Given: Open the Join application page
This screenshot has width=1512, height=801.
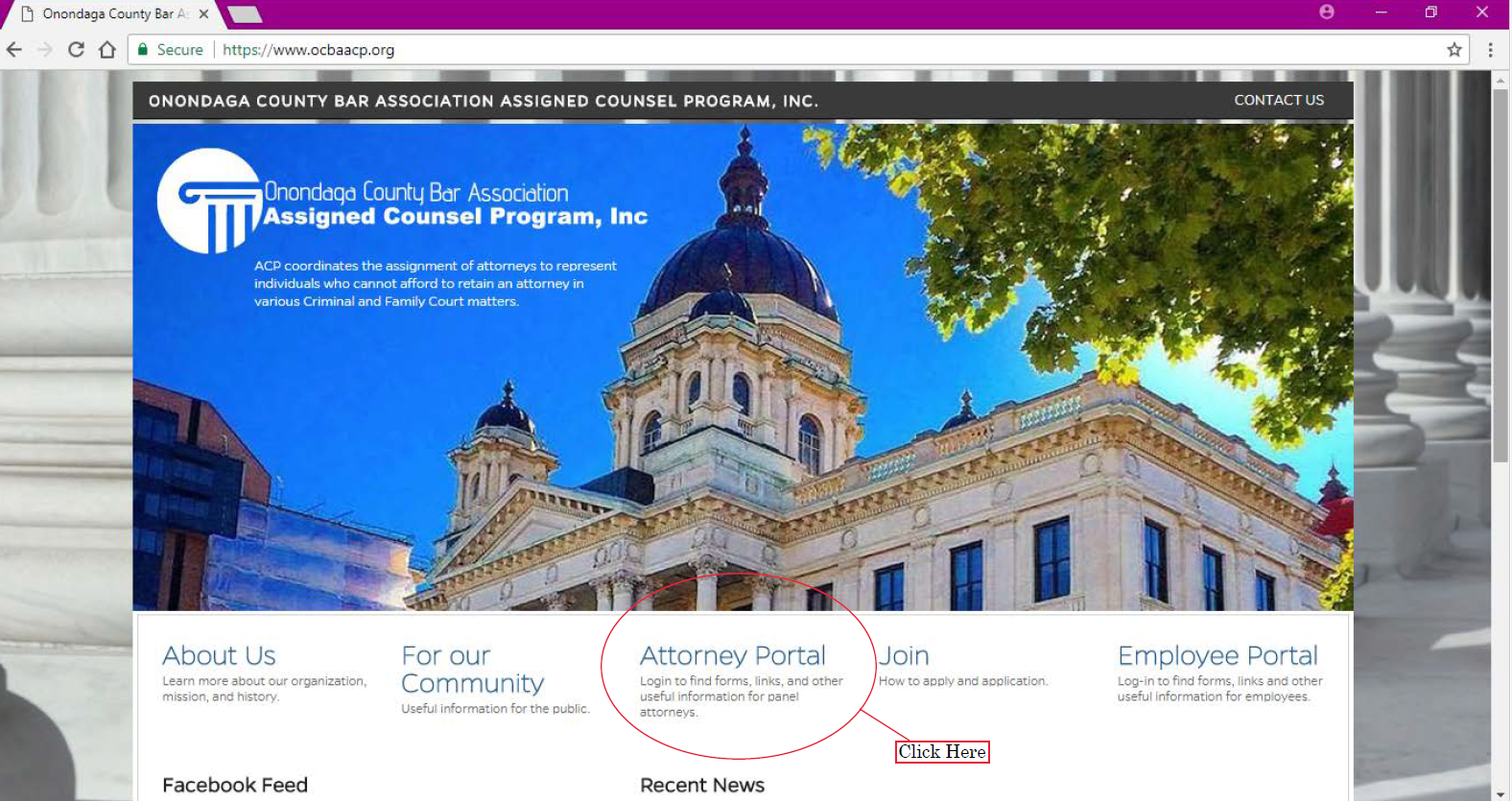Looking at the screenshot, I should (904, 656).
